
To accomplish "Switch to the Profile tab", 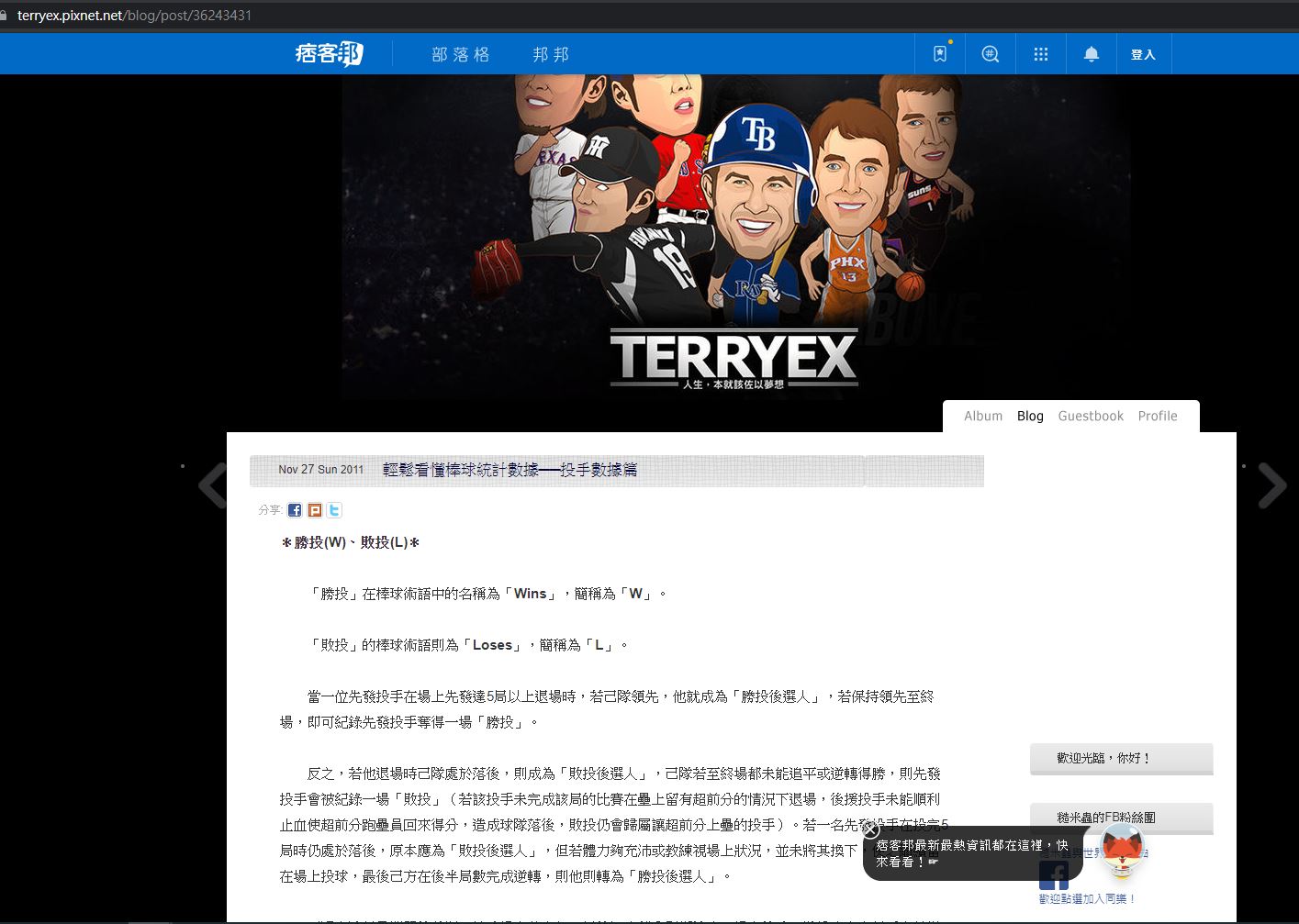I will point(1158,416).
